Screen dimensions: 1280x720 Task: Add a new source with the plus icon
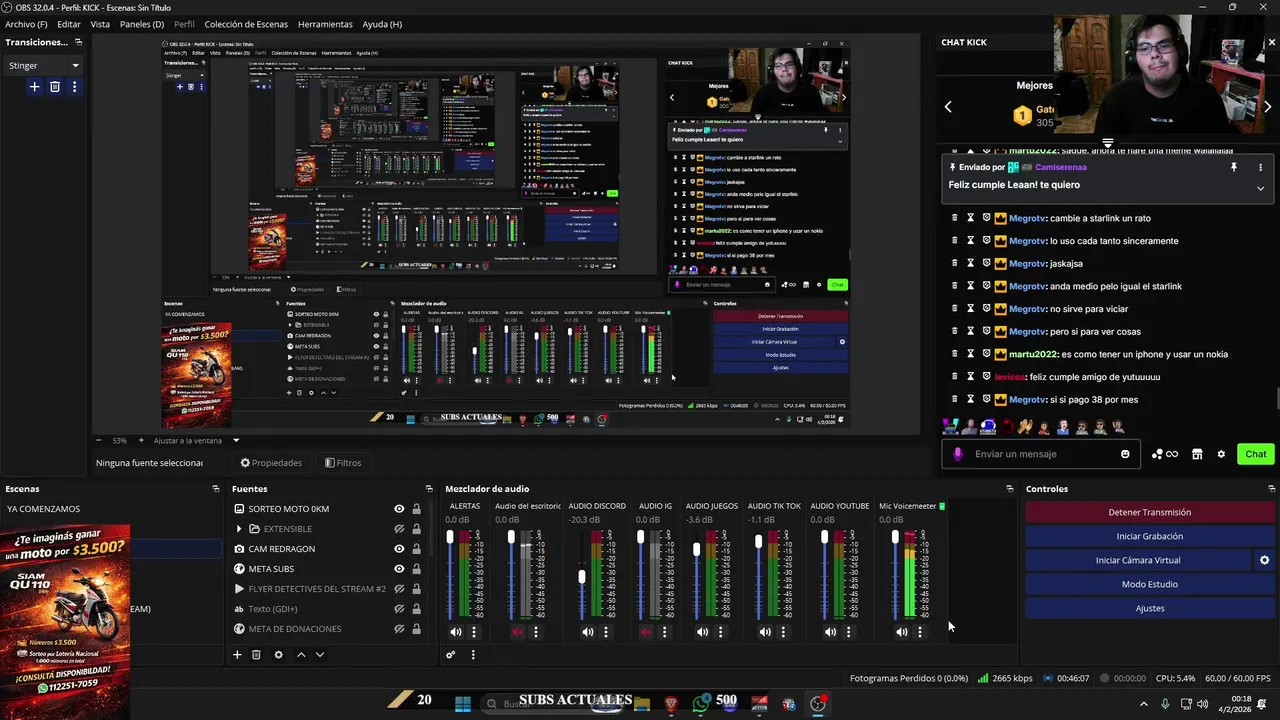click(237, 655)
